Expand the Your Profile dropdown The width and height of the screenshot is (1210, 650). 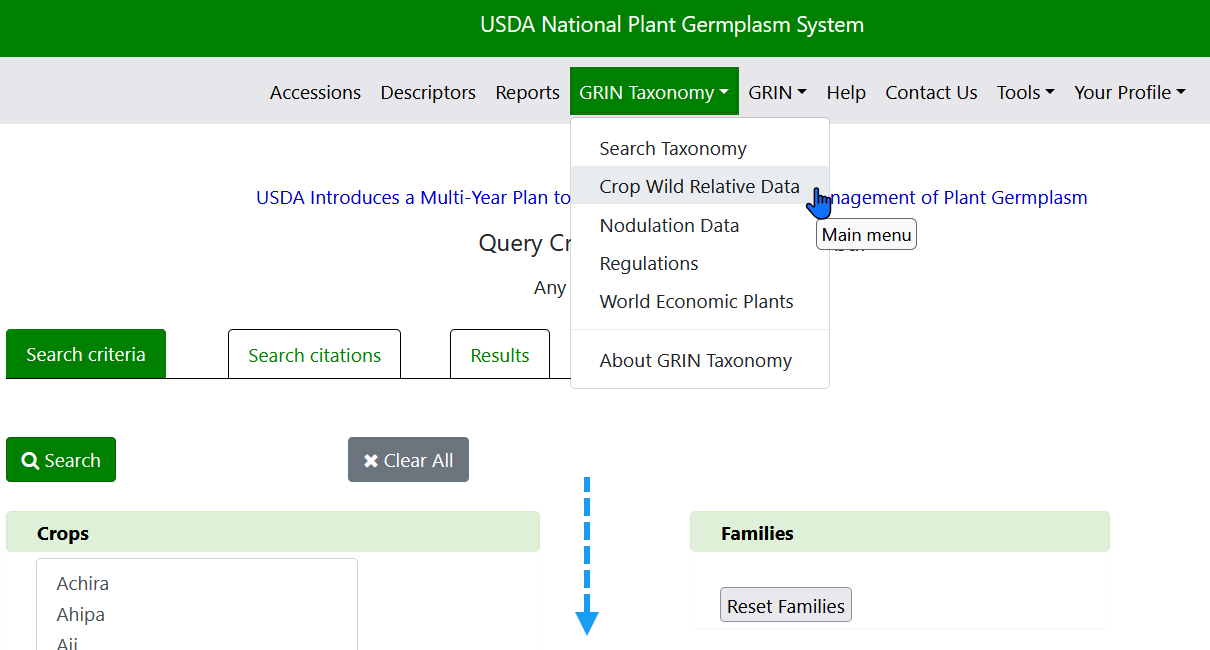[1129, 92]
